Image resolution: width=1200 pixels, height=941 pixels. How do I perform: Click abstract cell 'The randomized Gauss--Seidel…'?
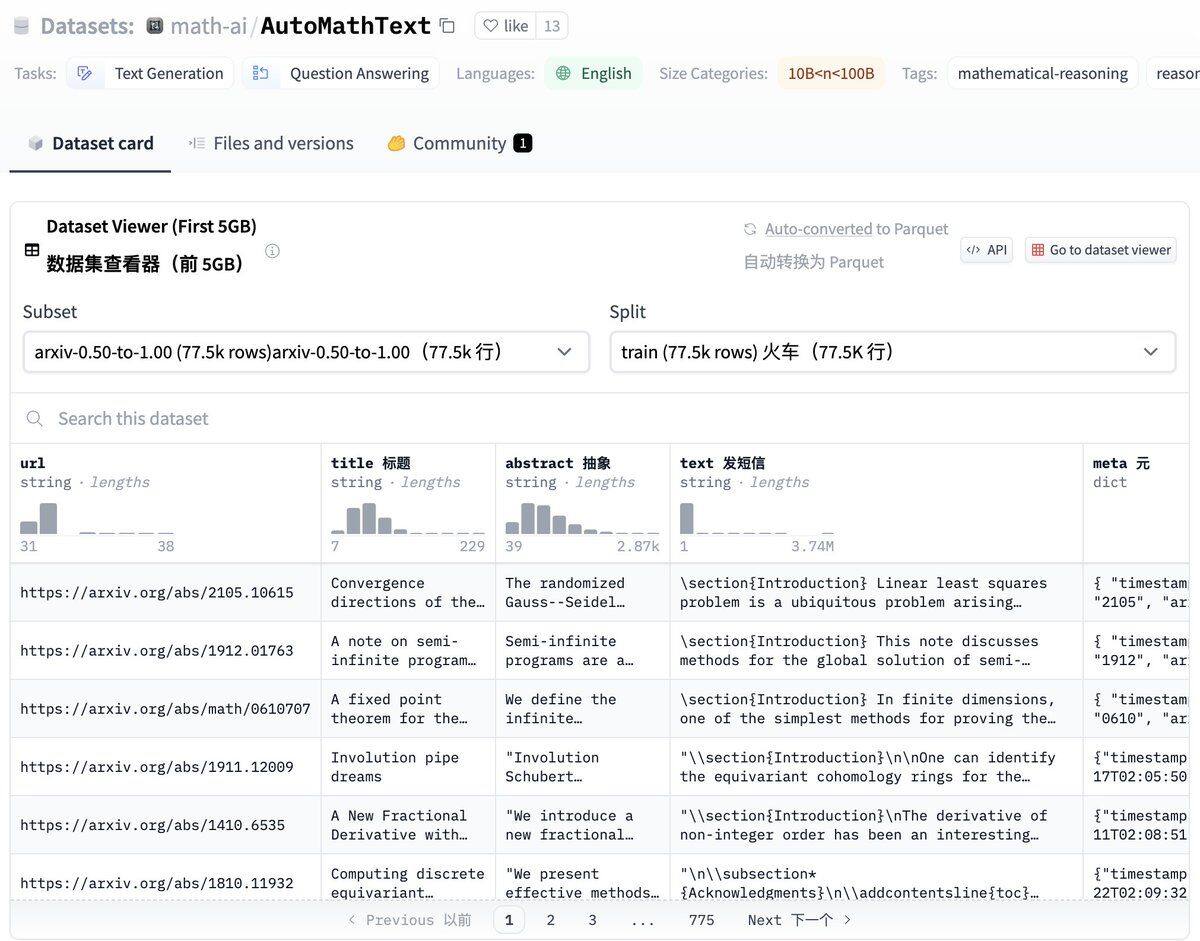tap(583, 593)
